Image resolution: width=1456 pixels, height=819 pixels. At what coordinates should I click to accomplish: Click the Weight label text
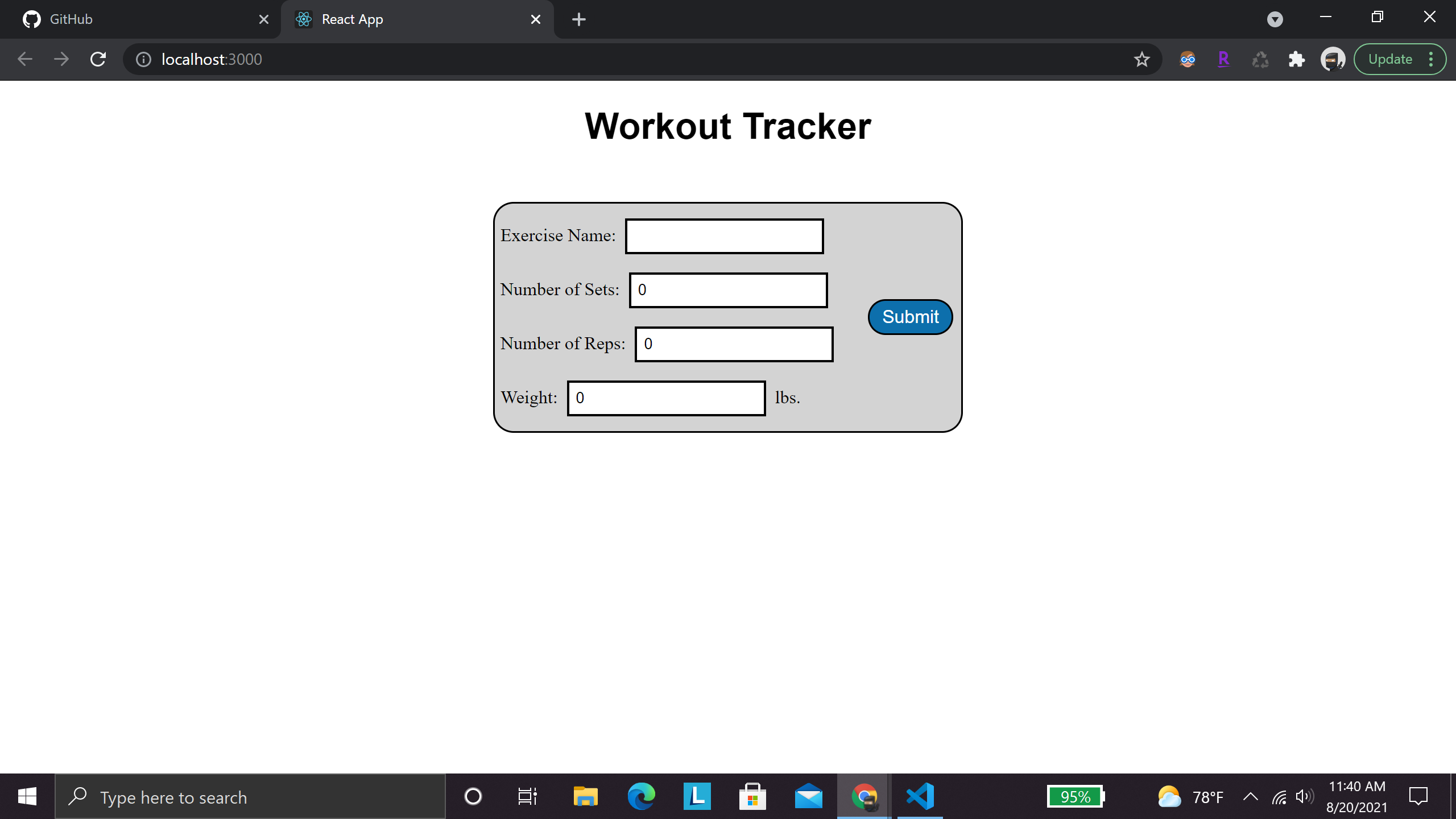(529, 398)
